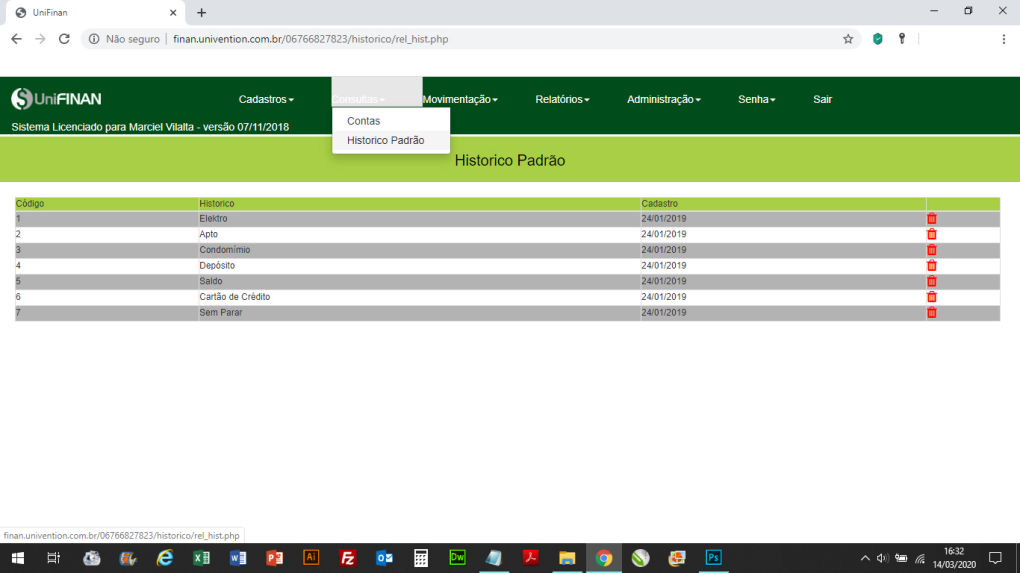Launch FileZilla from the taskbar
Image resolution: width=1020 pixels, height=573 pixels.
[347, 558]
